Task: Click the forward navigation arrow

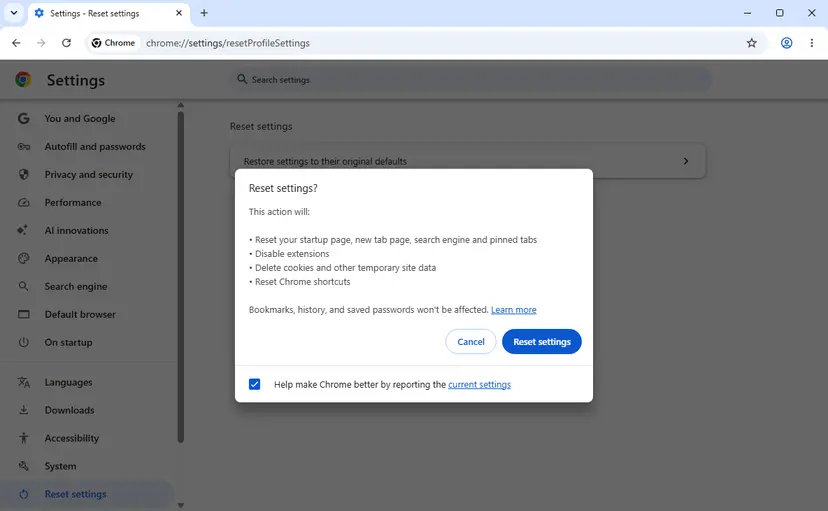Action: pyautogui.click(x=41, y=43)
